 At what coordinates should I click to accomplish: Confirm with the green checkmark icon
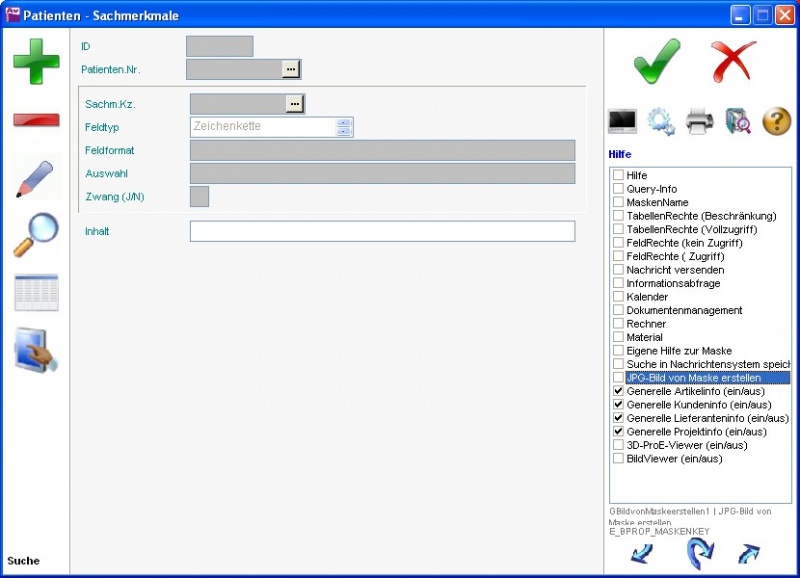[x=657, y=62]
